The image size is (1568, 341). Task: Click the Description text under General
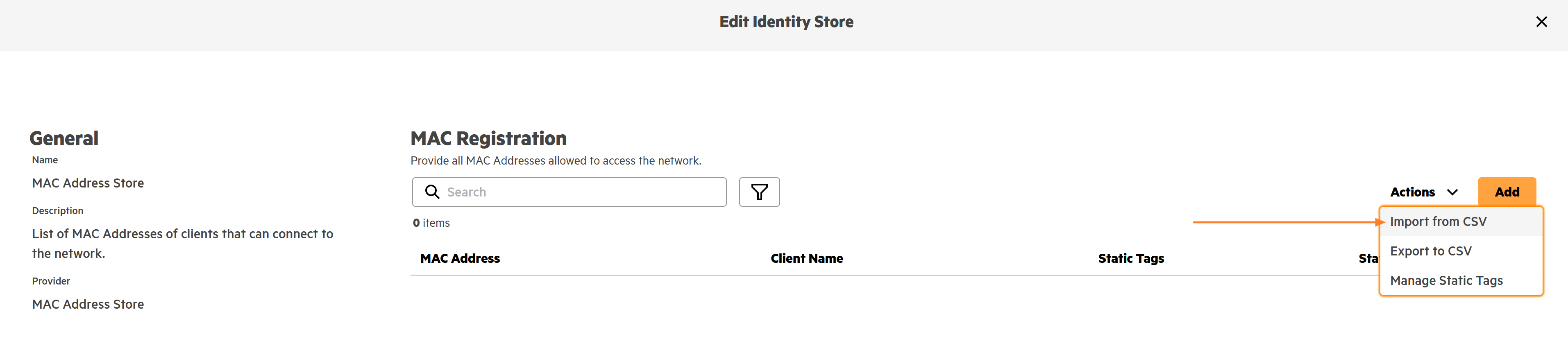pos(183,244)
